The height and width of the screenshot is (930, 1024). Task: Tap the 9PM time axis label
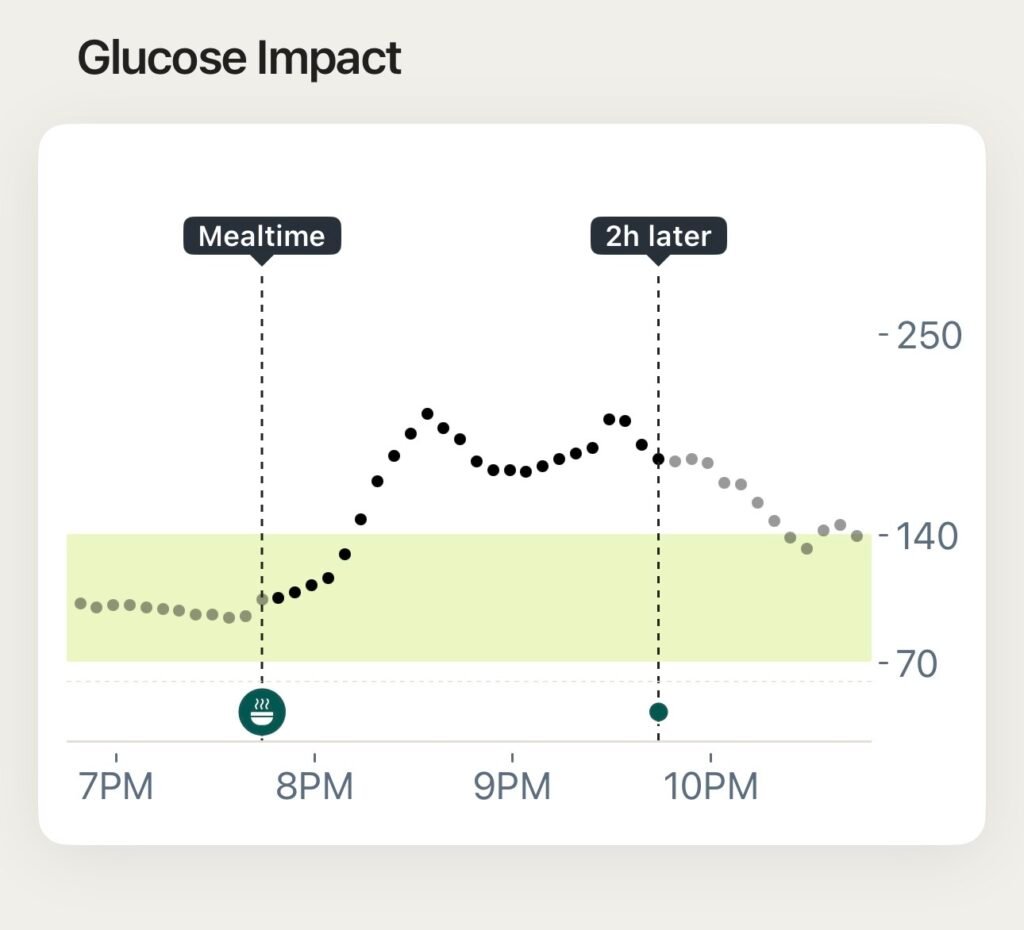pos(512,786)
